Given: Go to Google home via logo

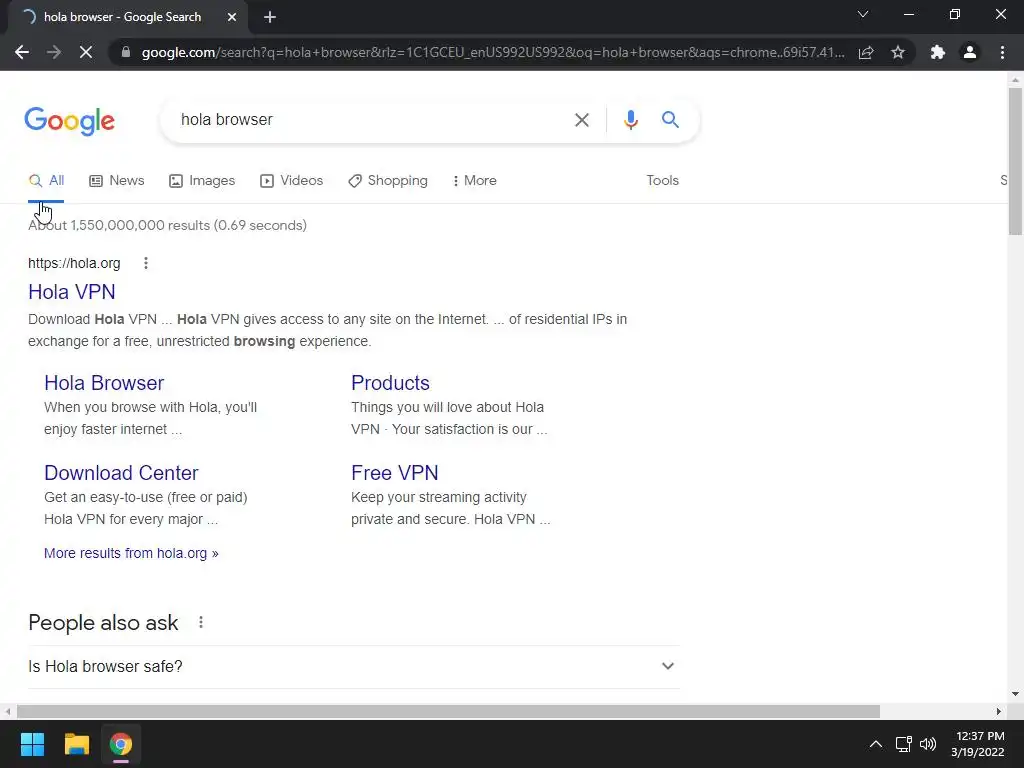Looking at the screenshot, I should [x=69, y=121].
